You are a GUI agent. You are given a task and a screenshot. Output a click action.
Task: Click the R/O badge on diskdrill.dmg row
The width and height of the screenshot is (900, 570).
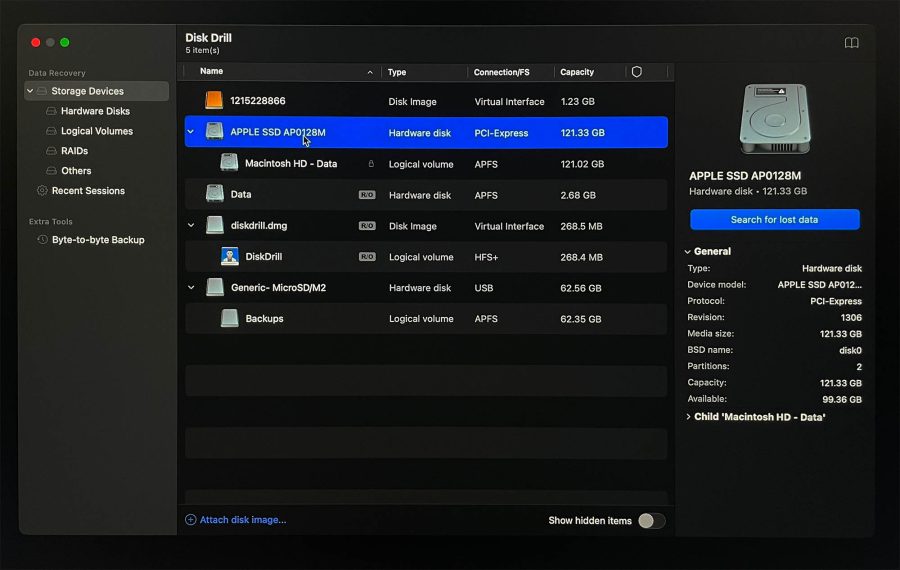pyautogui.click(x=367, y=226)
